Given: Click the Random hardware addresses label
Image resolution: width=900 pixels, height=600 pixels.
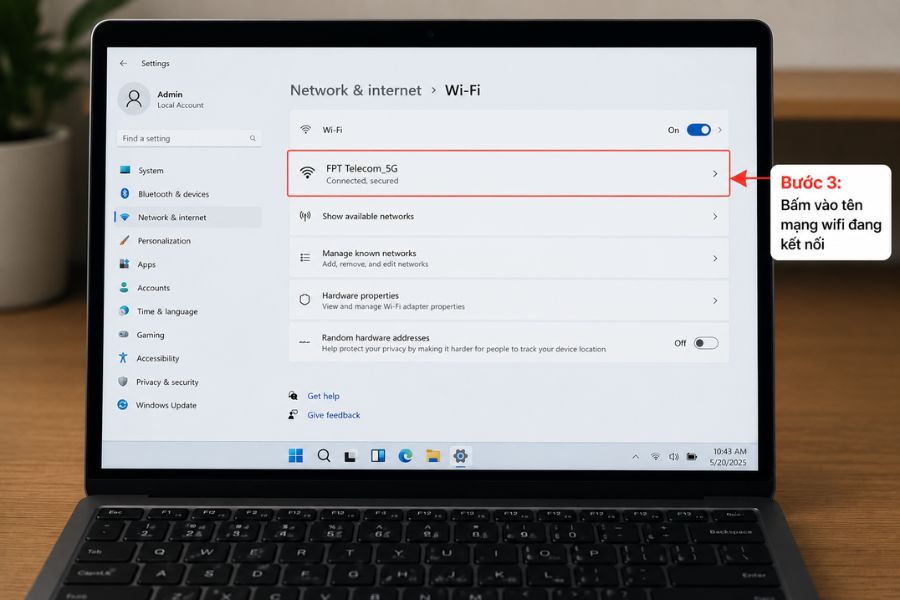Looking at the screenshot, I should pyautogui.click(x=375, y=338).
